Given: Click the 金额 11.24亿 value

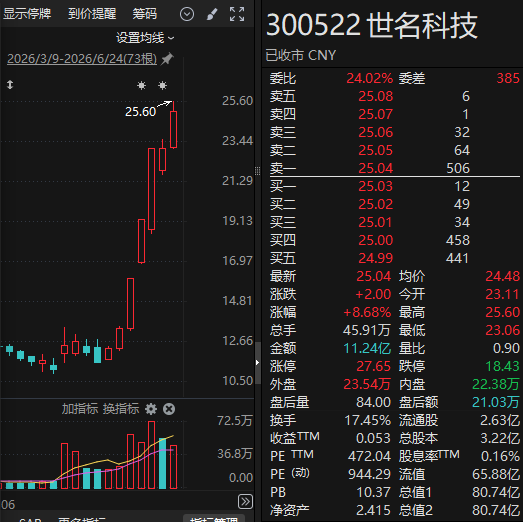Looking at the screenshot, I should 367,348.
